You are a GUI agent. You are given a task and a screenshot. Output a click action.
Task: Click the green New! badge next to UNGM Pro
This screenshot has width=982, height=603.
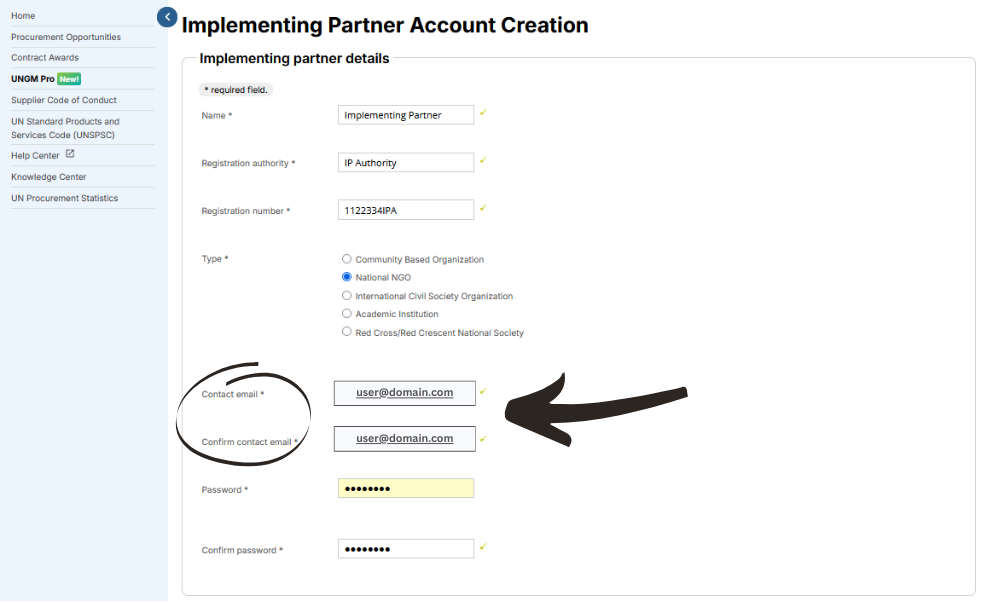pyautogui.click(x=69, y=79)
